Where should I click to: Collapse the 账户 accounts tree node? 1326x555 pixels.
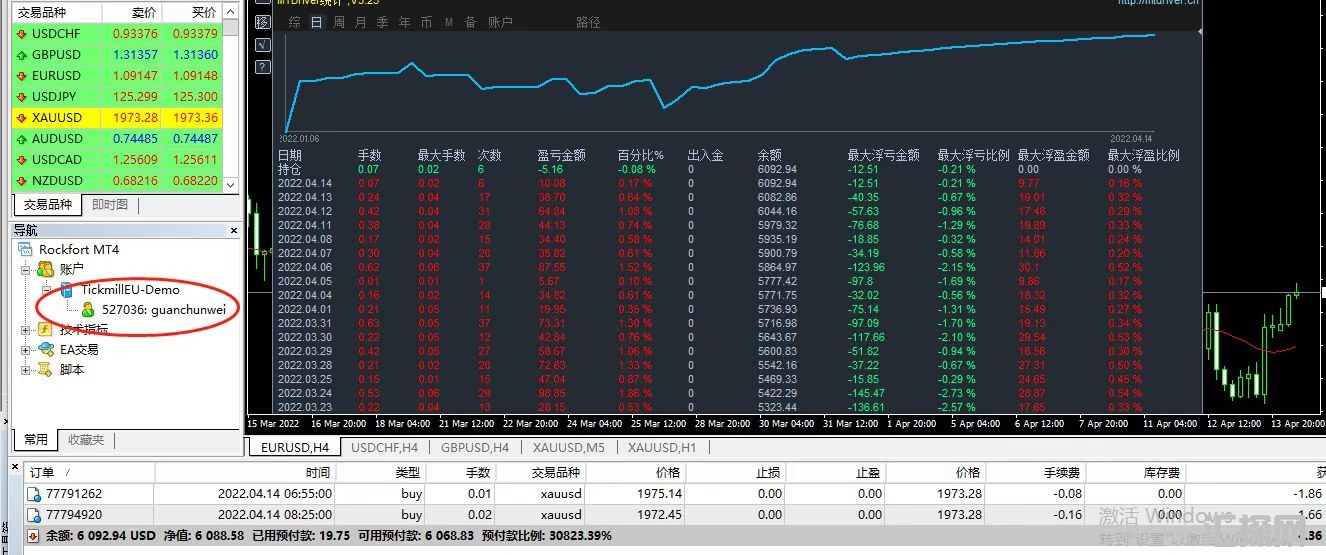tap(25, 269)
